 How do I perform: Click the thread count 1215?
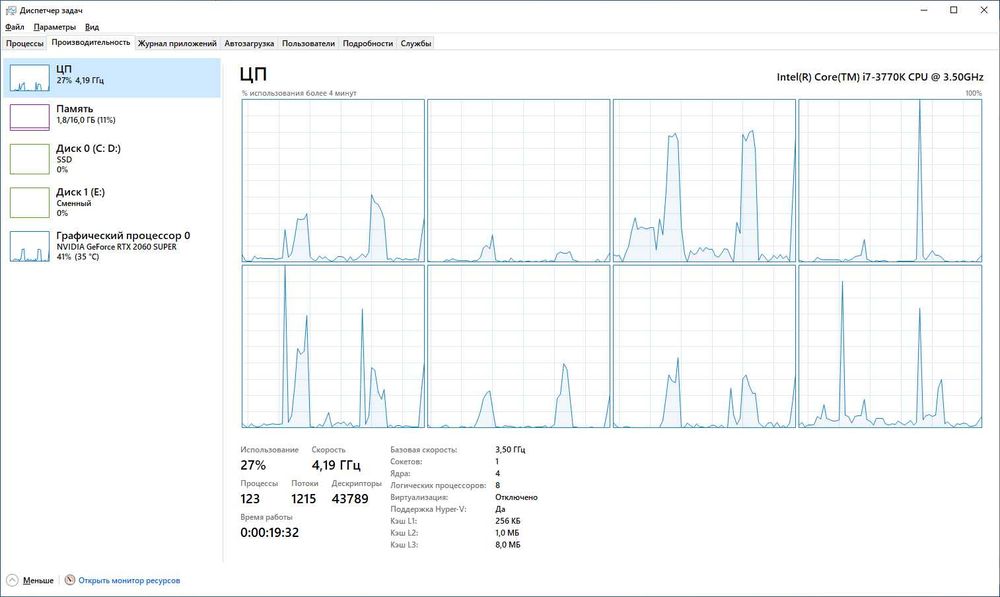point(304,499)
